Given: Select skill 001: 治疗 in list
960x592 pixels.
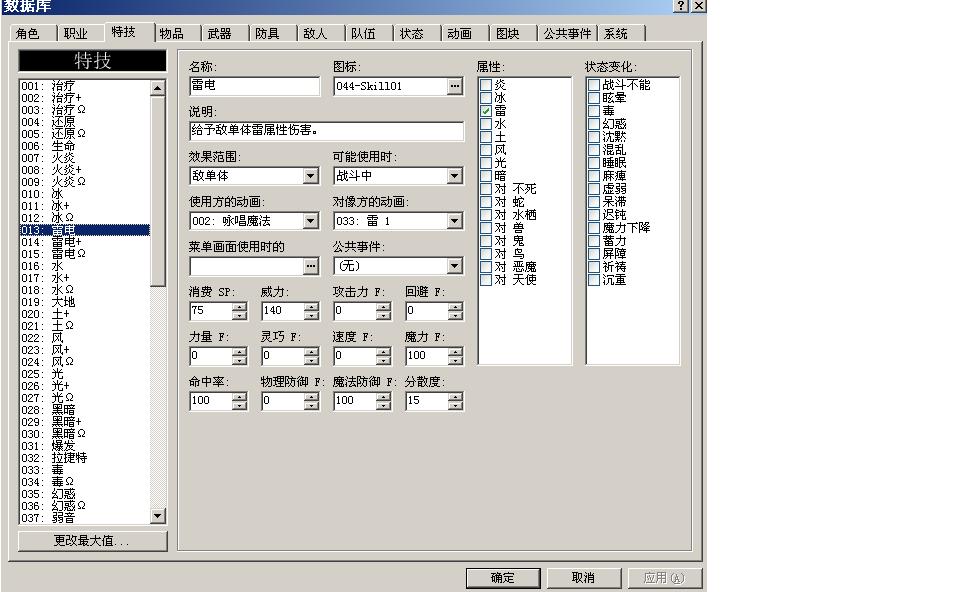Looking at the screenshot, I should pos(85,86).
